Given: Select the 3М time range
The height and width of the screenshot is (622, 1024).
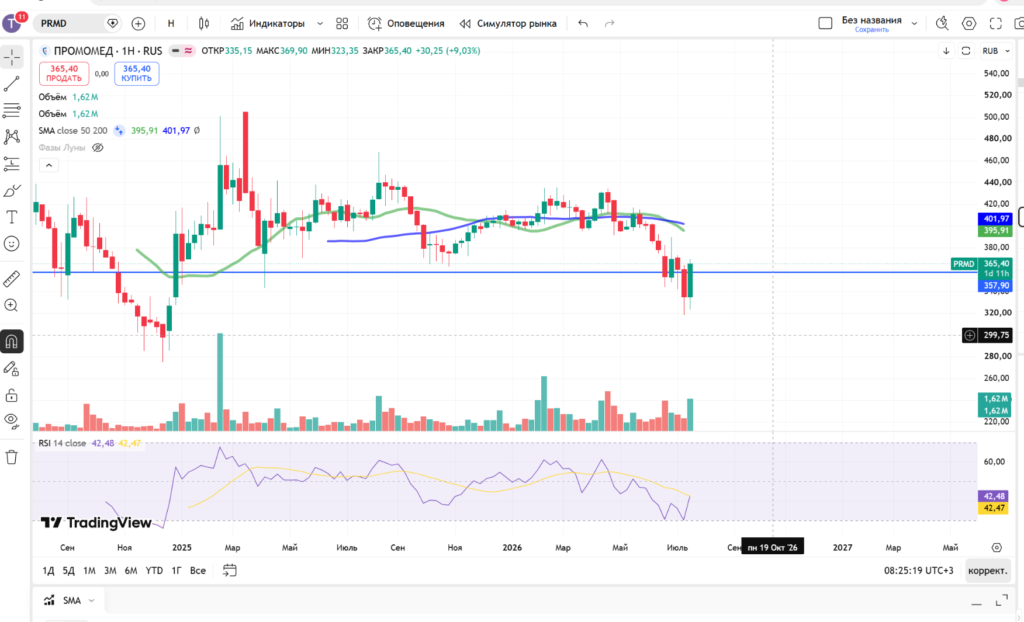Looking at the screenshot, I should pos(110,570).
